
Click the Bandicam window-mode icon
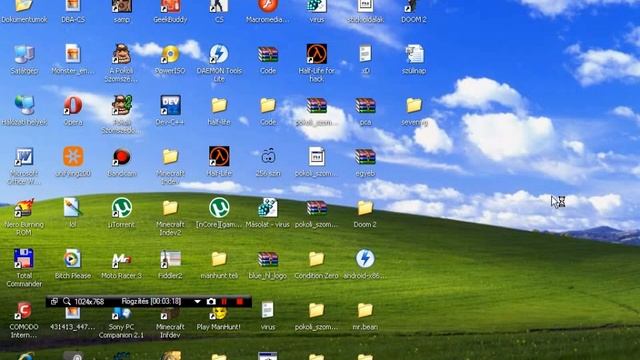[x=54, y=302]
